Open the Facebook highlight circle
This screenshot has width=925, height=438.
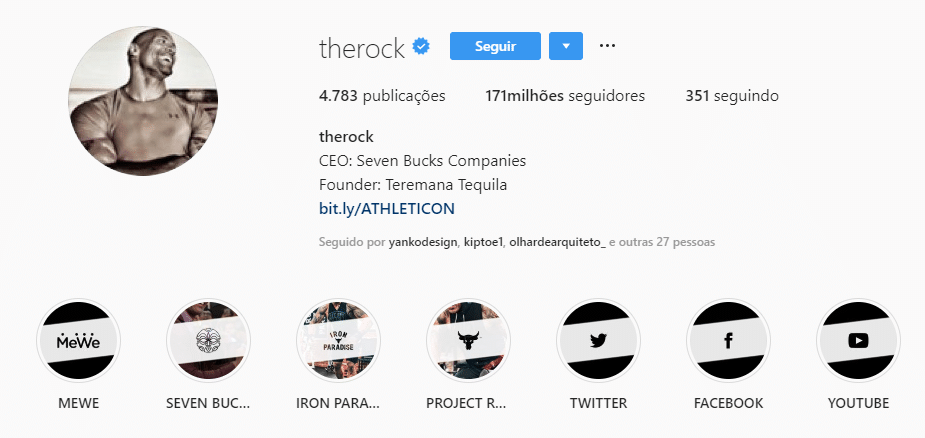coord(728,341)
